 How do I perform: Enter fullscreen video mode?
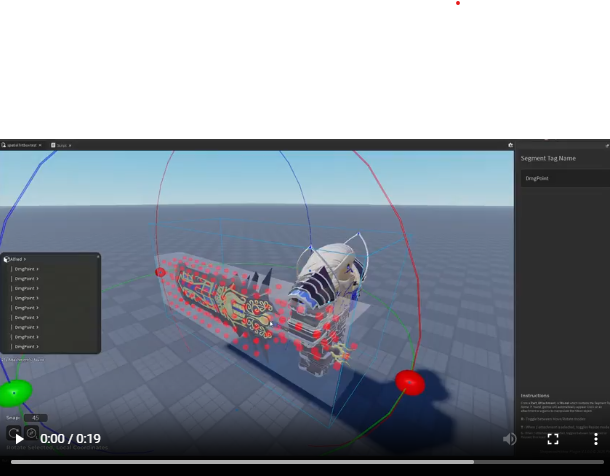553,439
